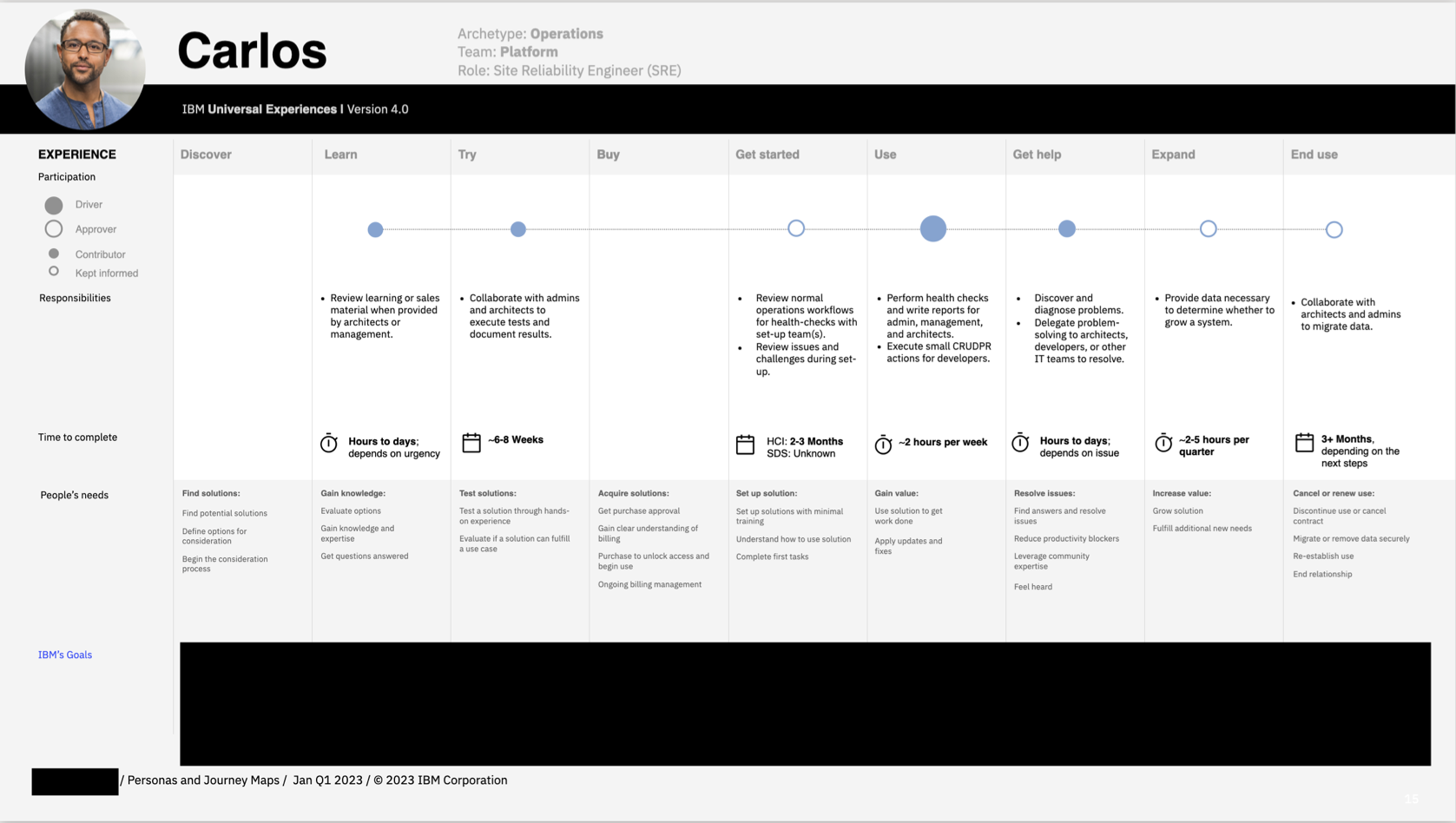Screen dimensions: 1456x823
Task: Select the Get started hollow timeline circle
Action: tap(796, 228)
